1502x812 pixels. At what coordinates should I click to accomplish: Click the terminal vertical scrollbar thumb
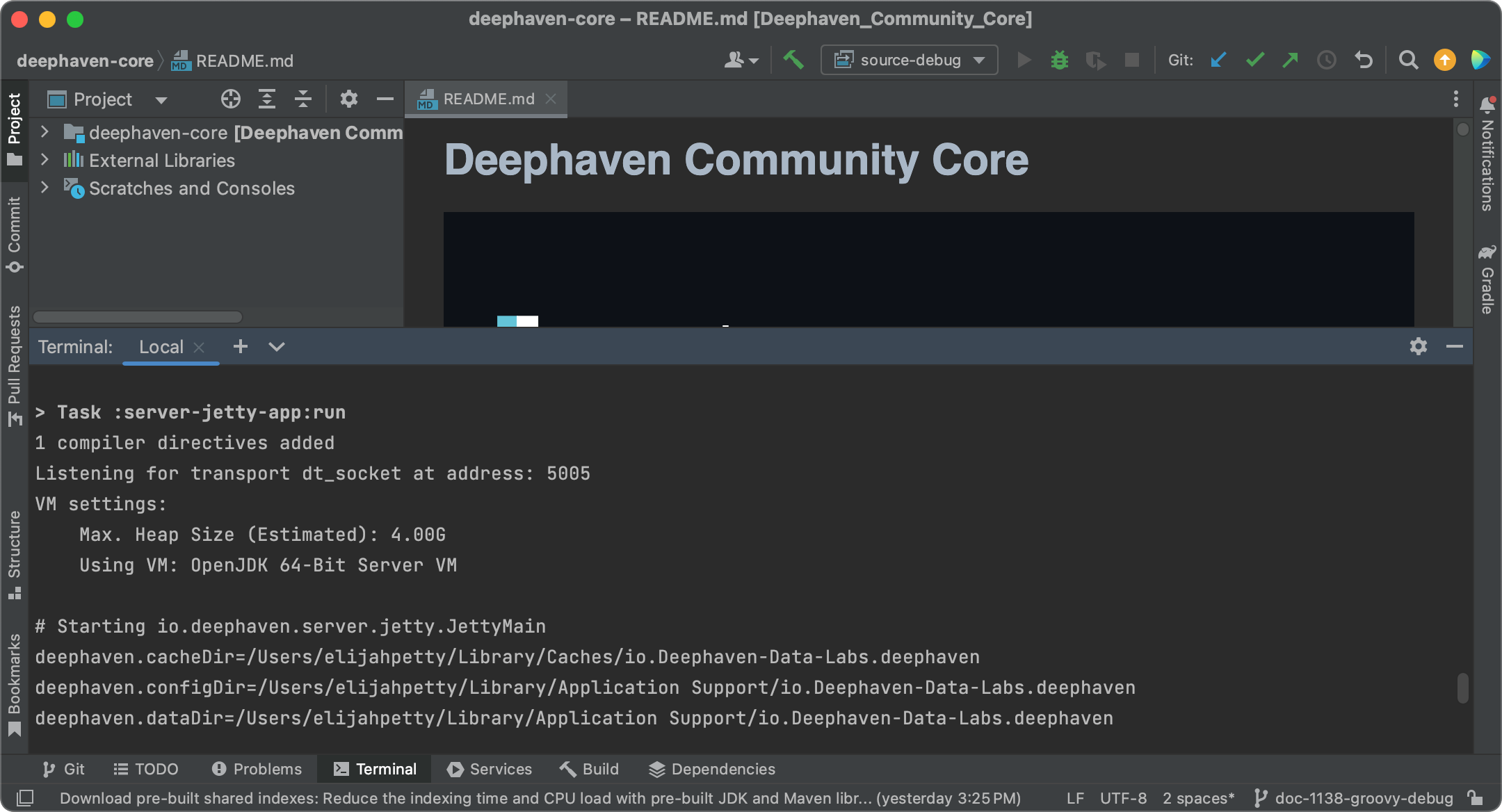point(1462,688)
